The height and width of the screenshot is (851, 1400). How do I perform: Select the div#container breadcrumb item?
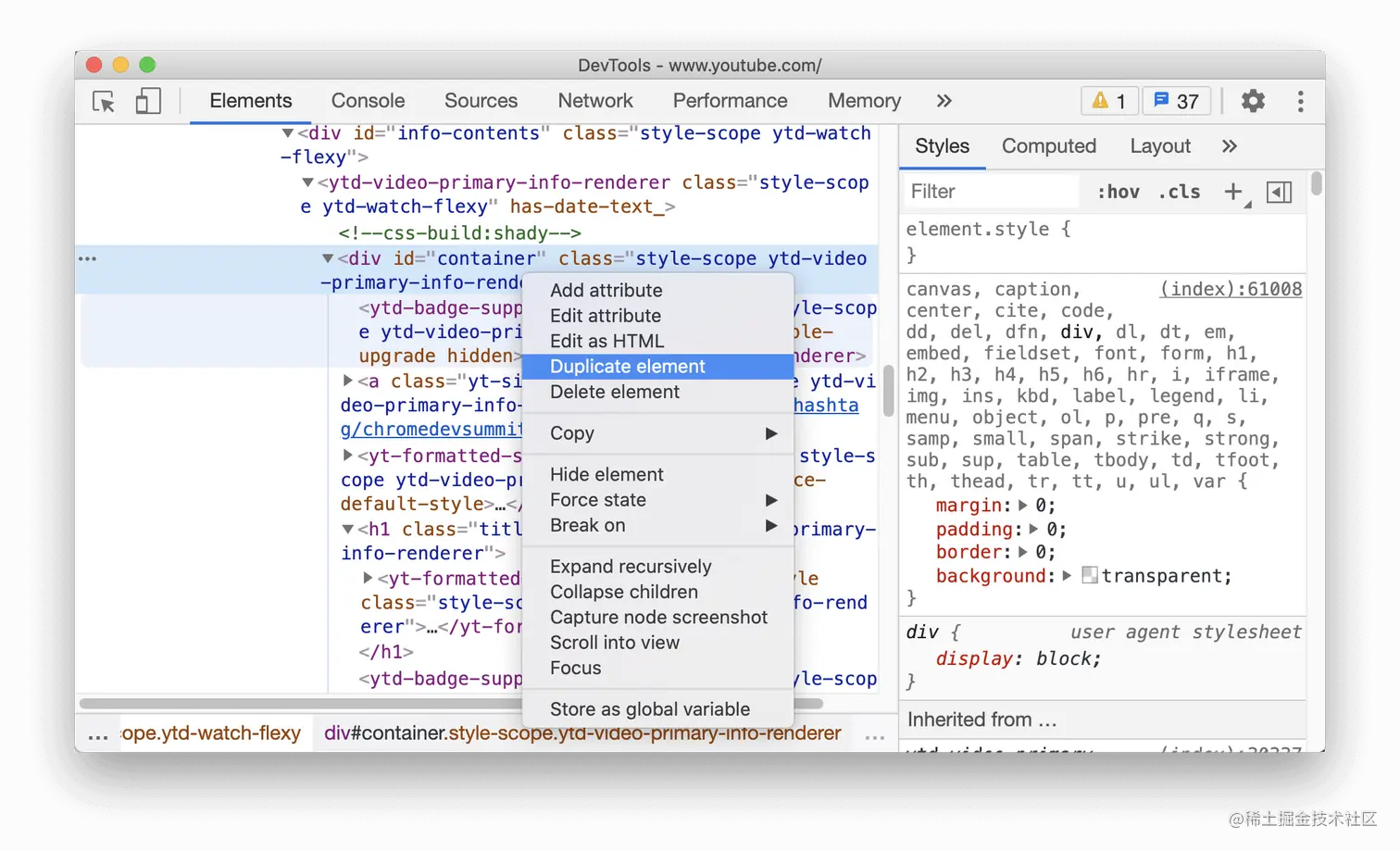582,733
